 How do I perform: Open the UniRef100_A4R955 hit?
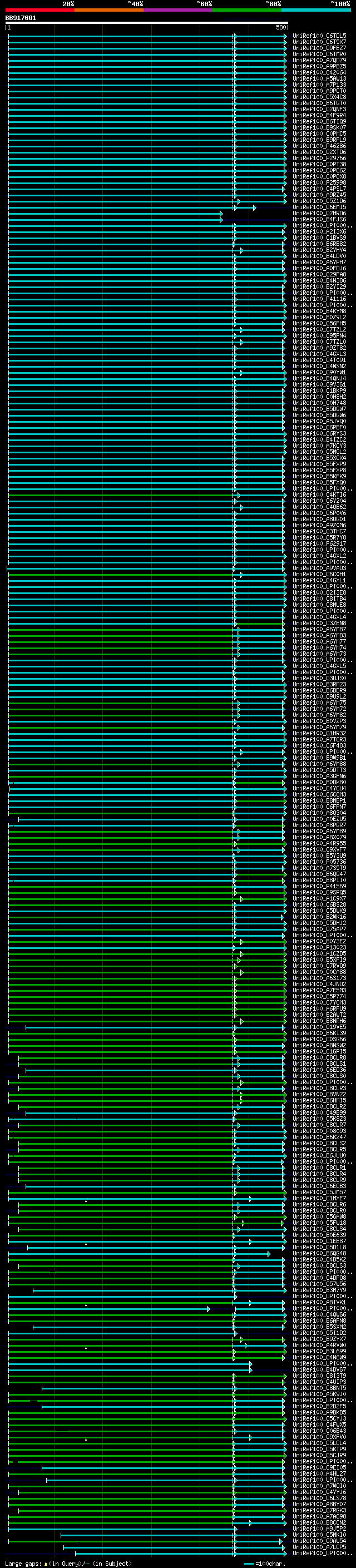click(319, 843)
